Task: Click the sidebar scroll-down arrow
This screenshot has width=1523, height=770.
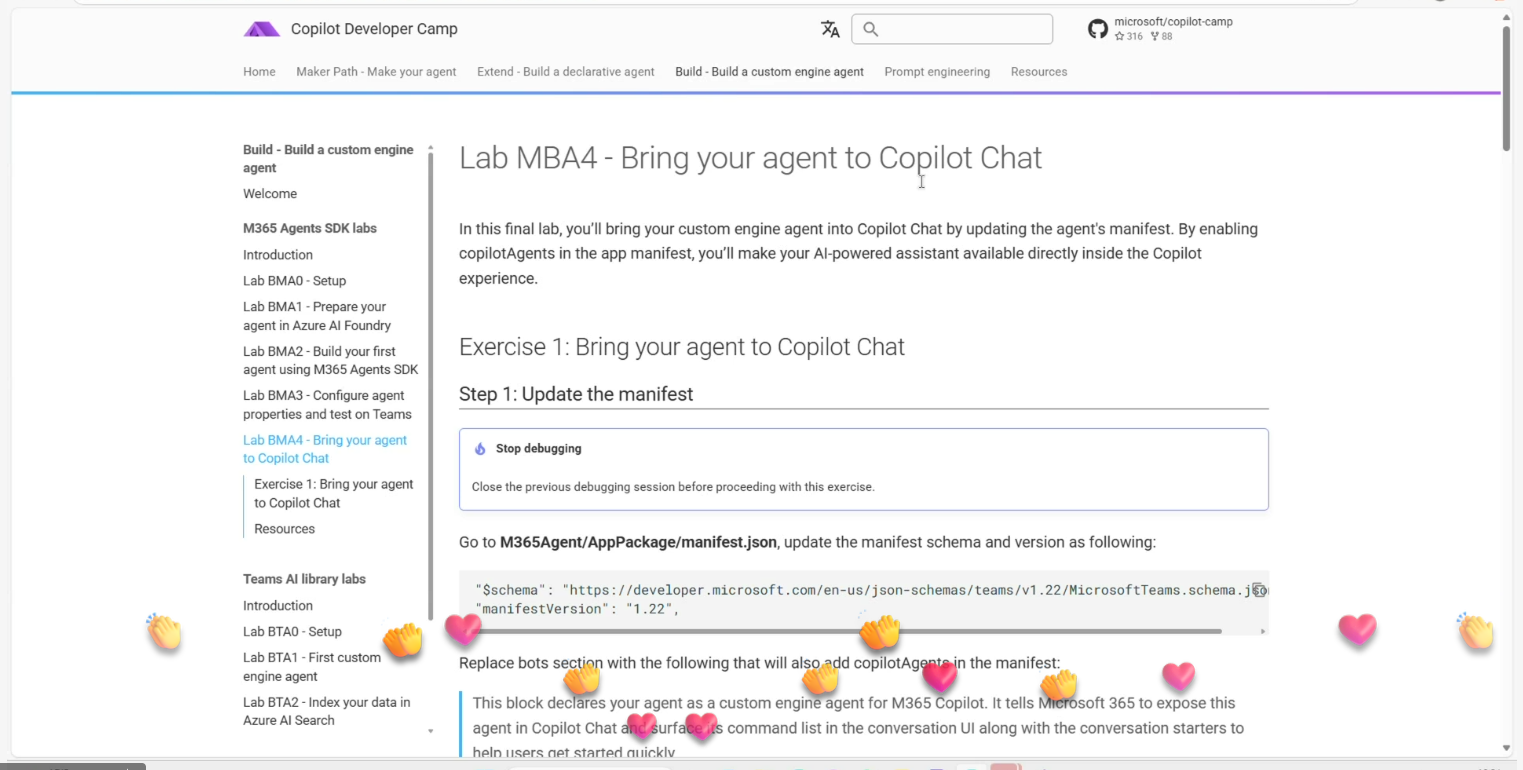Action: pyautogui.click(x=431, y=731)
